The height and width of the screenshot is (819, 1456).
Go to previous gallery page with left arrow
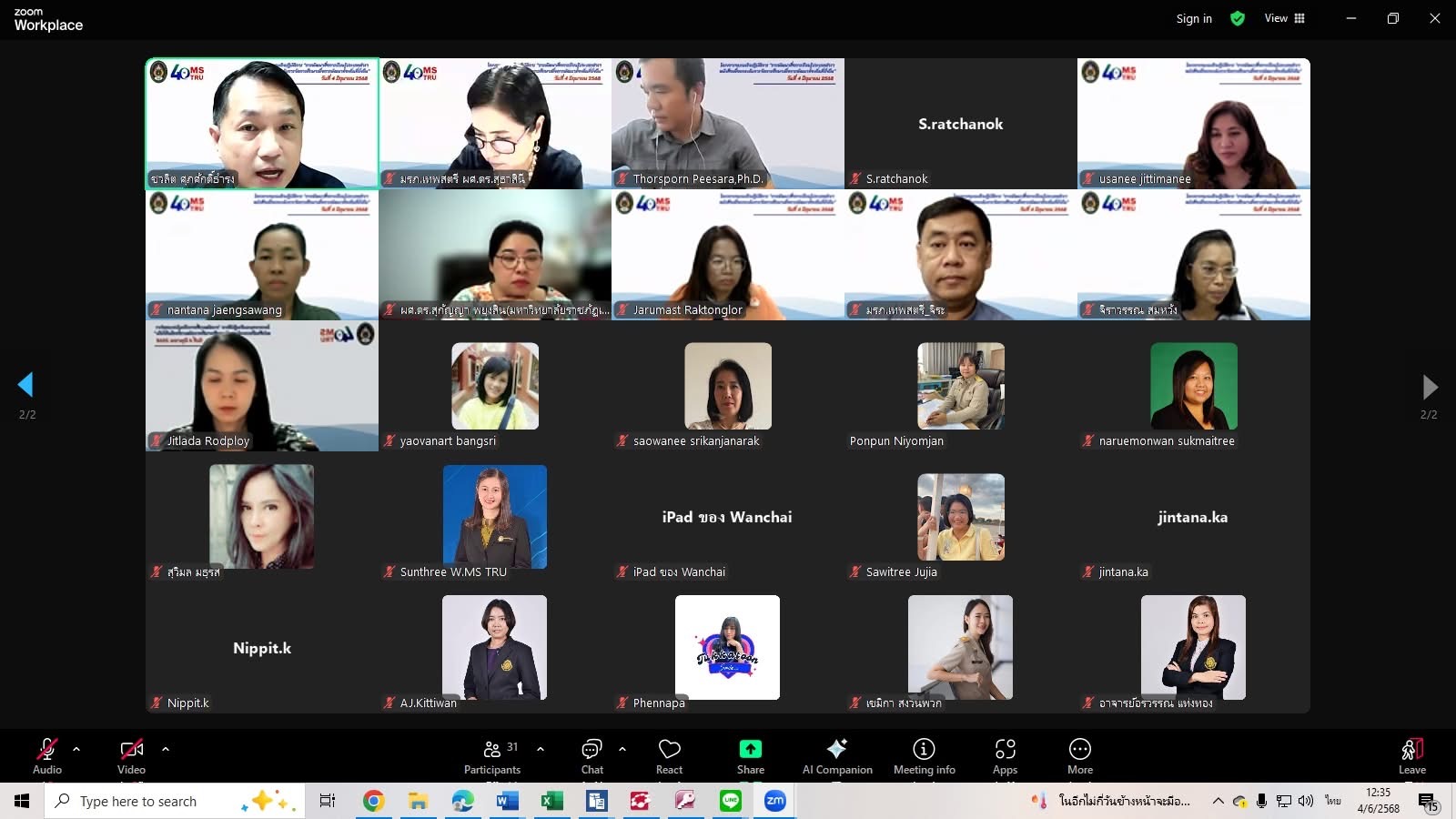25,385
